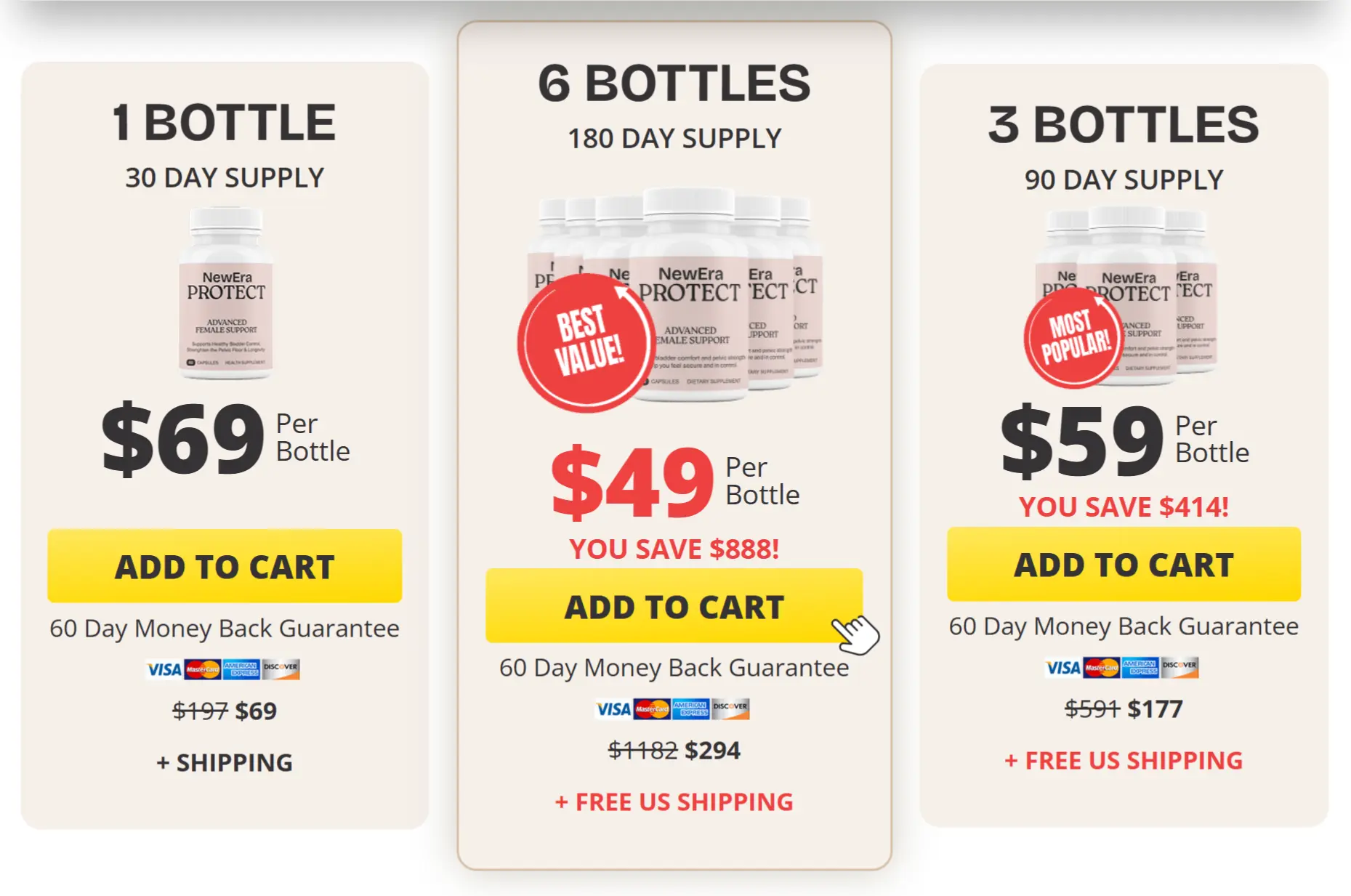Image resolution: width=1351 pixels, height=896 pixels.
Task: Click the Visa icon in the 3 bottles column
Action: tap(1064, 668)
